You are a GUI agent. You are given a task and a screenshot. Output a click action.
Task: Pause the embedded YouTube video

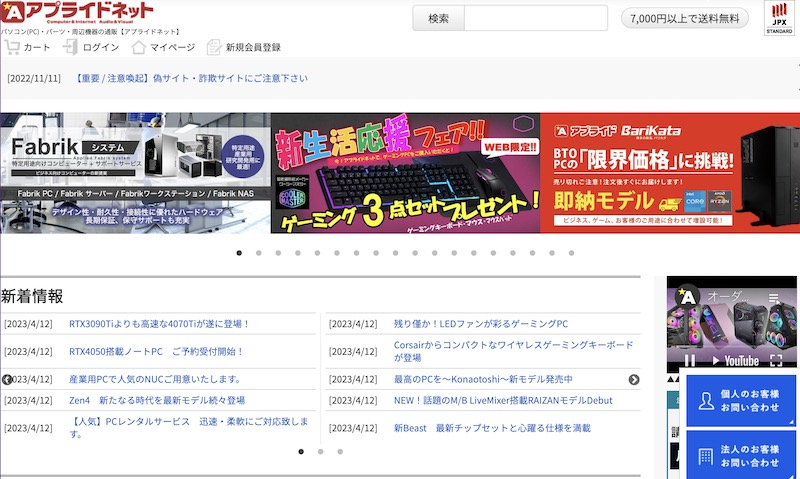tap(690, 361)
